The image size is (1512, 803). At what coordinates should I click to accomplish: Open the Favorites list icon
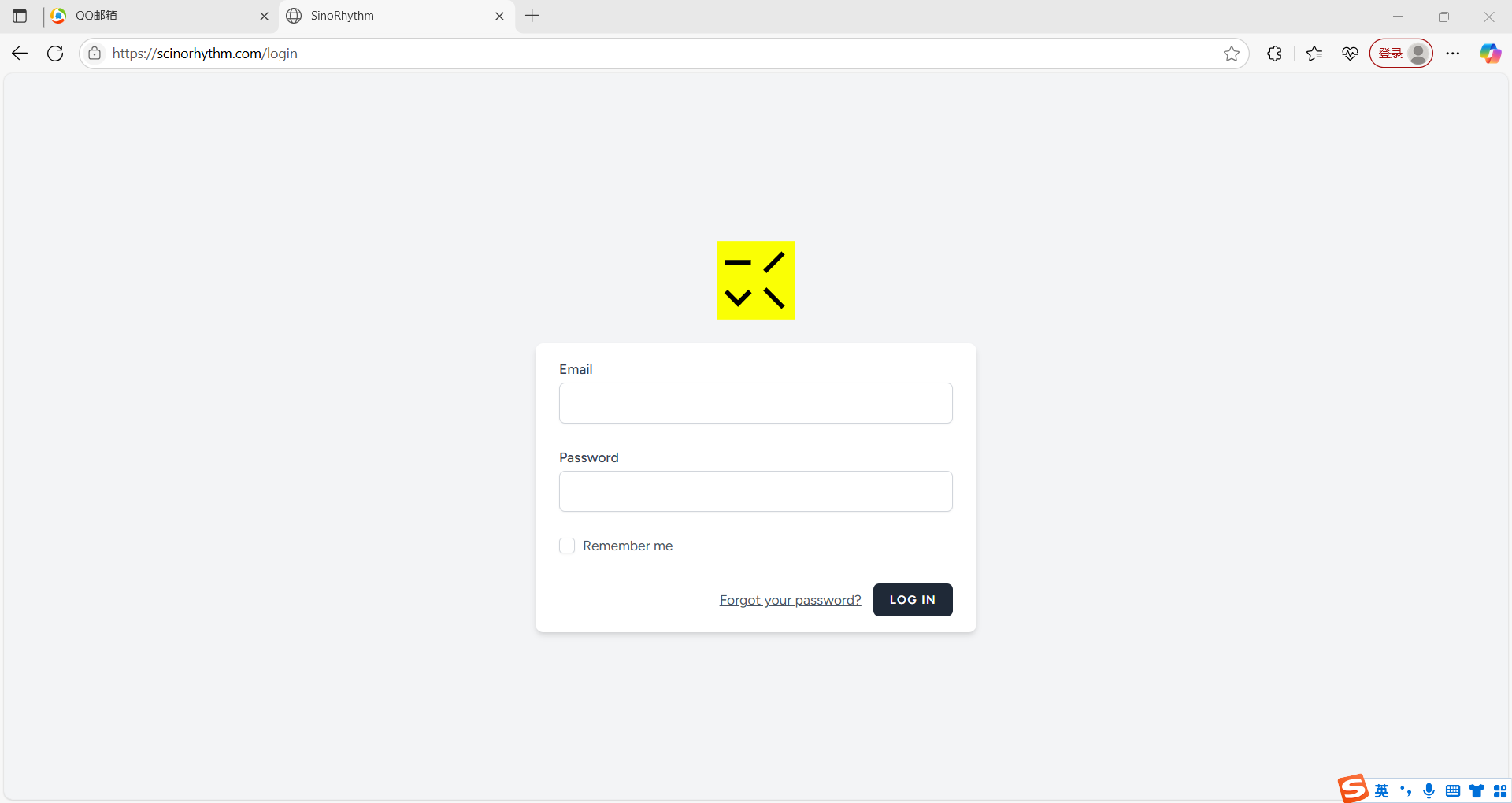(x=1314, y=54)
